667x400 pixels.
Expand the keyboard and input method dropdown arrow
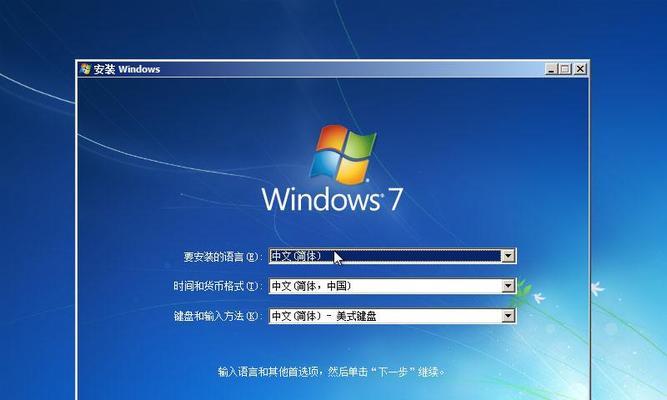click(x=508, y=316)
